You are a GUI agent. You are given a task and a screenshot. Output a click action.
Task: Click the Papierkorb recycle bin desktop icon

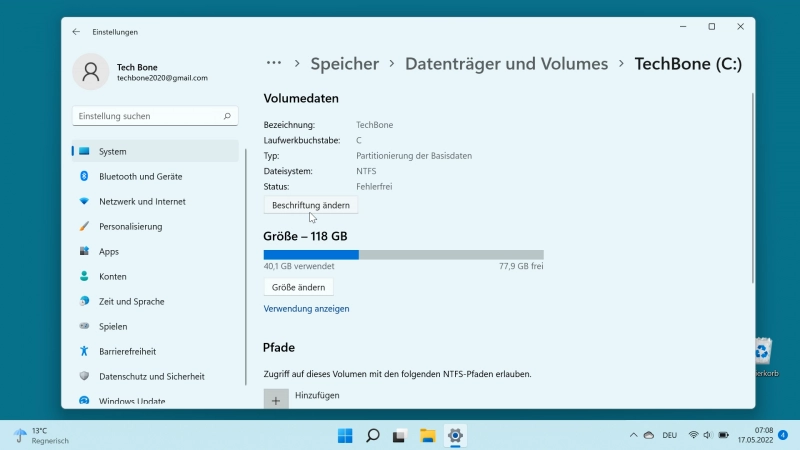tap(765, 357)
